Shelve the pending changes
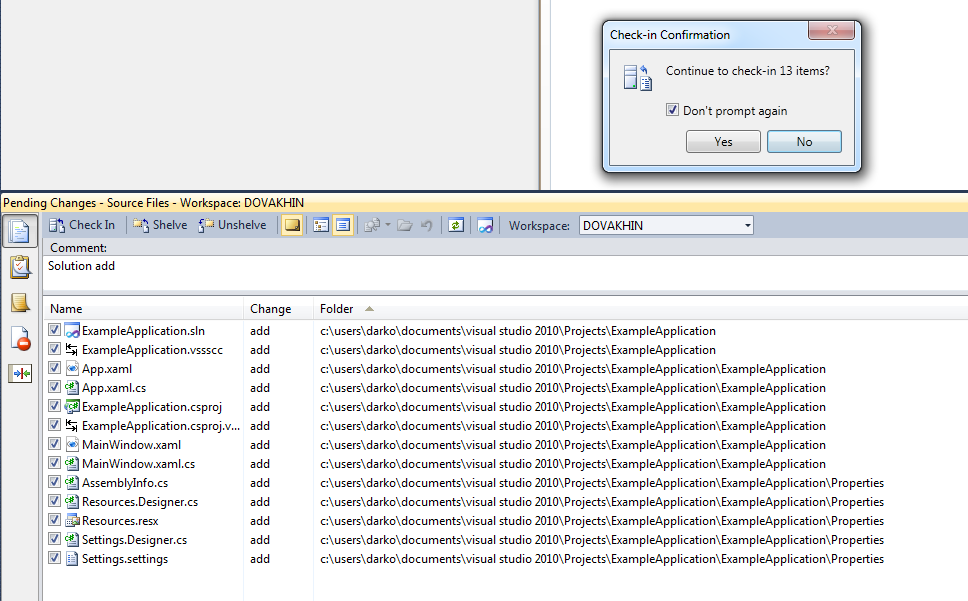 (160, 225)
